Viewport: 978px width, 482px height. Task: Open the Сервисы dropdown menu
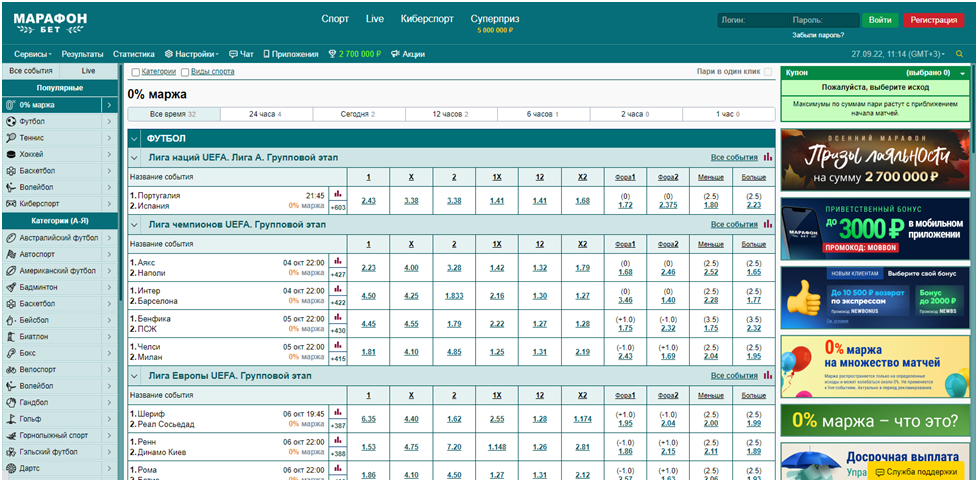pos(34,54)
